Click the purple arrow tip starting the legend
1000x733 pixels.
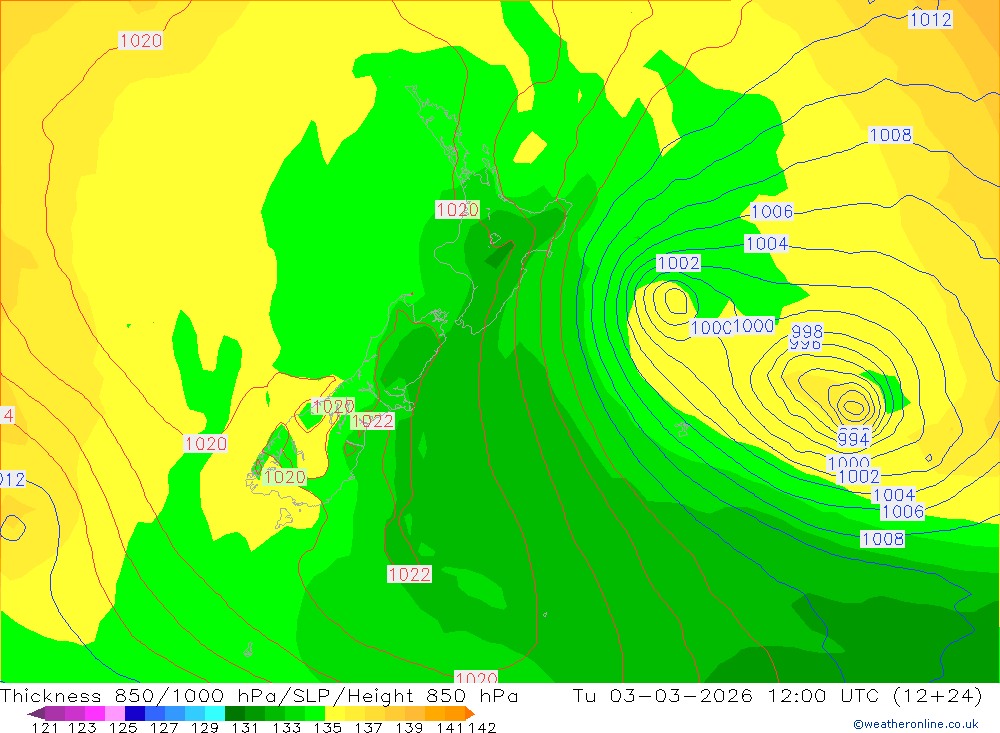click(36, 713)
